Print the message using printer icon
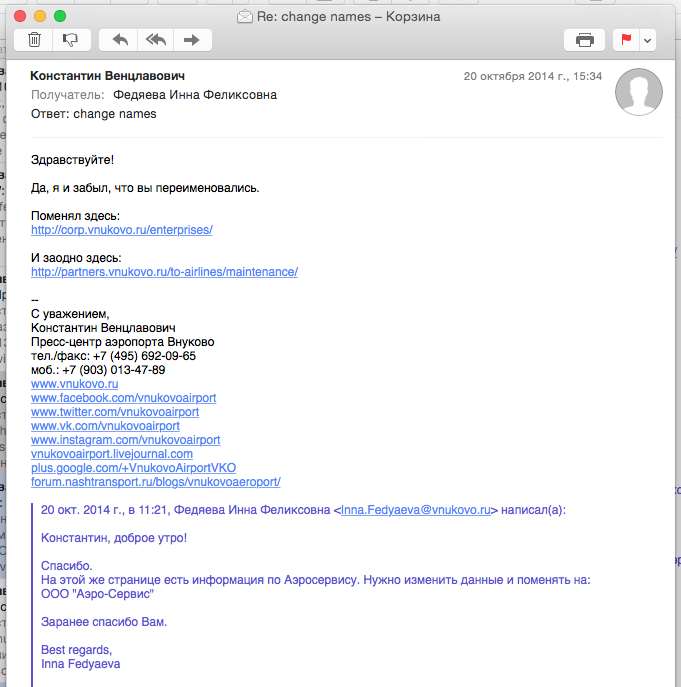The image size is (681, 687). tap(585, 40)
